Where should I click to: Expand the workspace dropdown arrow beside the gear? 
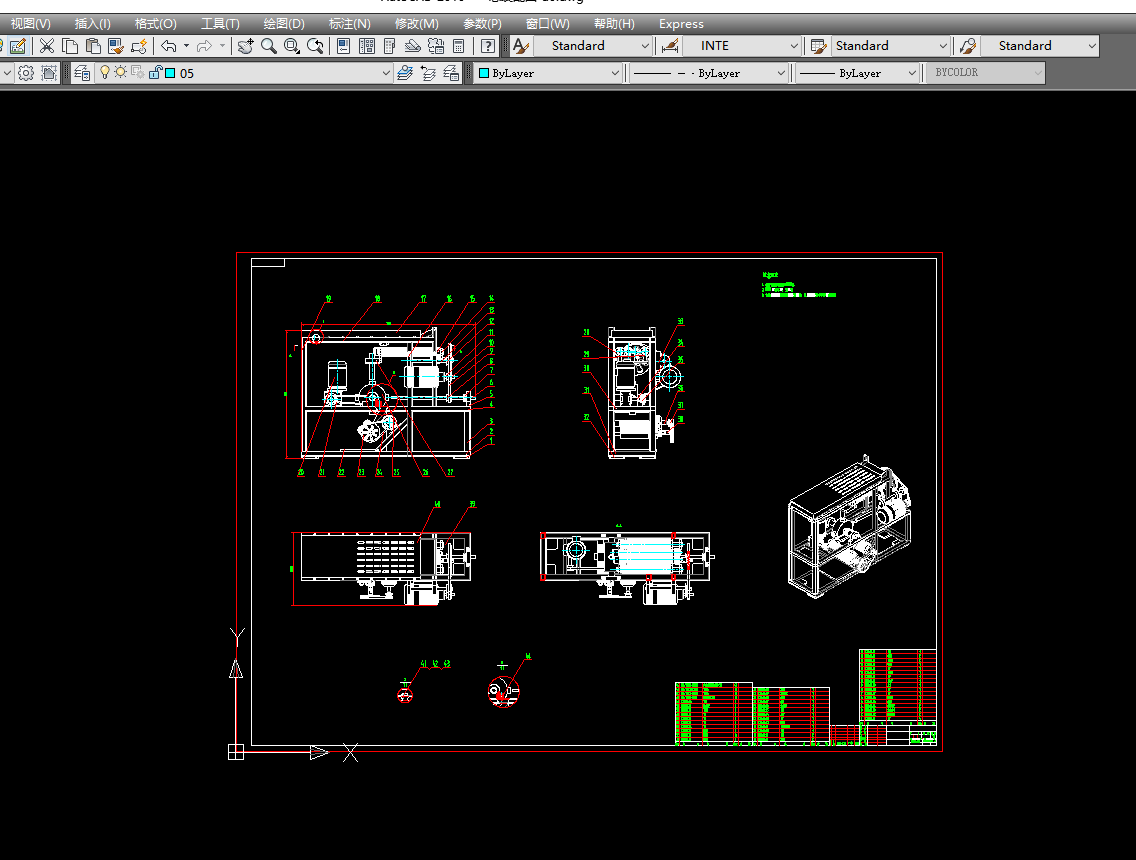click(7, 73)
